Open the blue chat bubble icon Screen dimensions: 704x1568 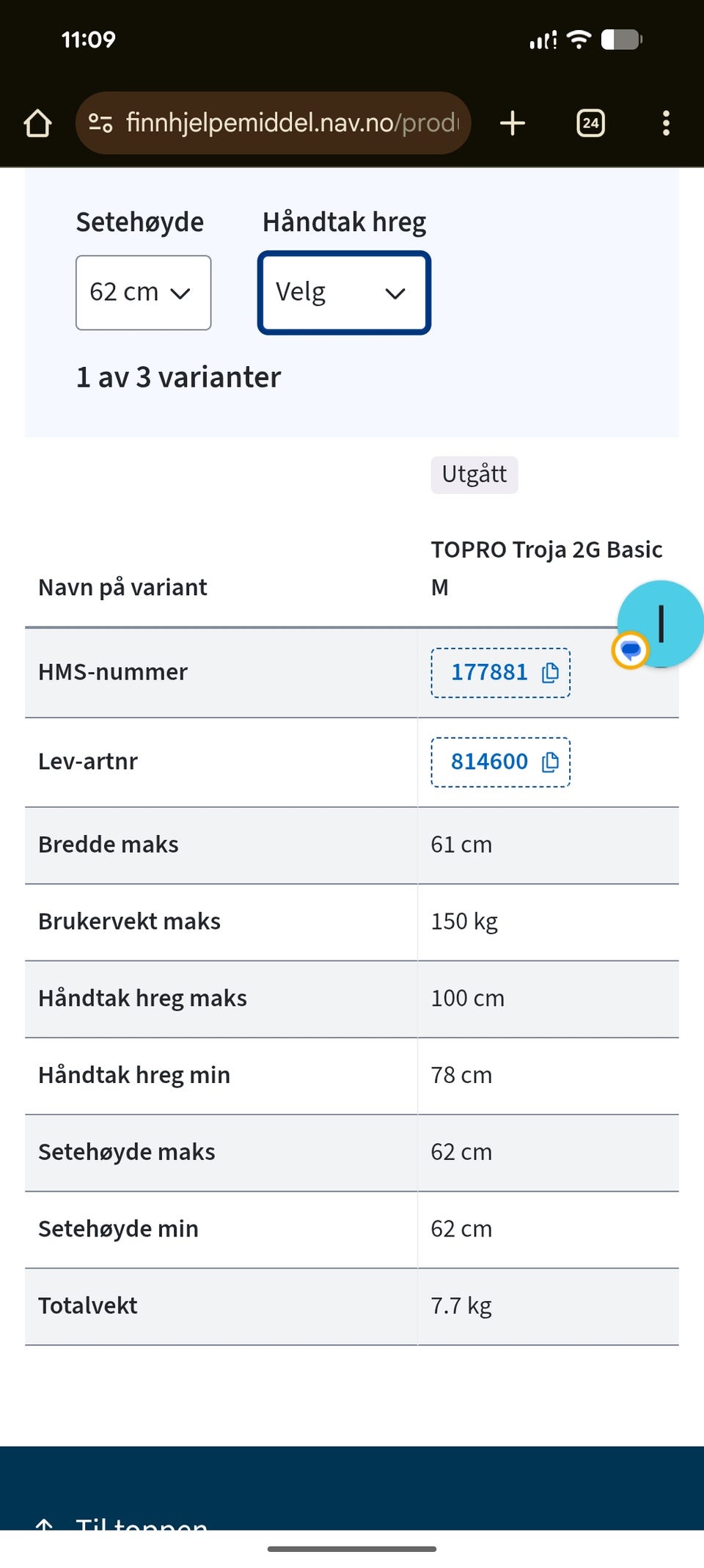(x=631, y=649)
